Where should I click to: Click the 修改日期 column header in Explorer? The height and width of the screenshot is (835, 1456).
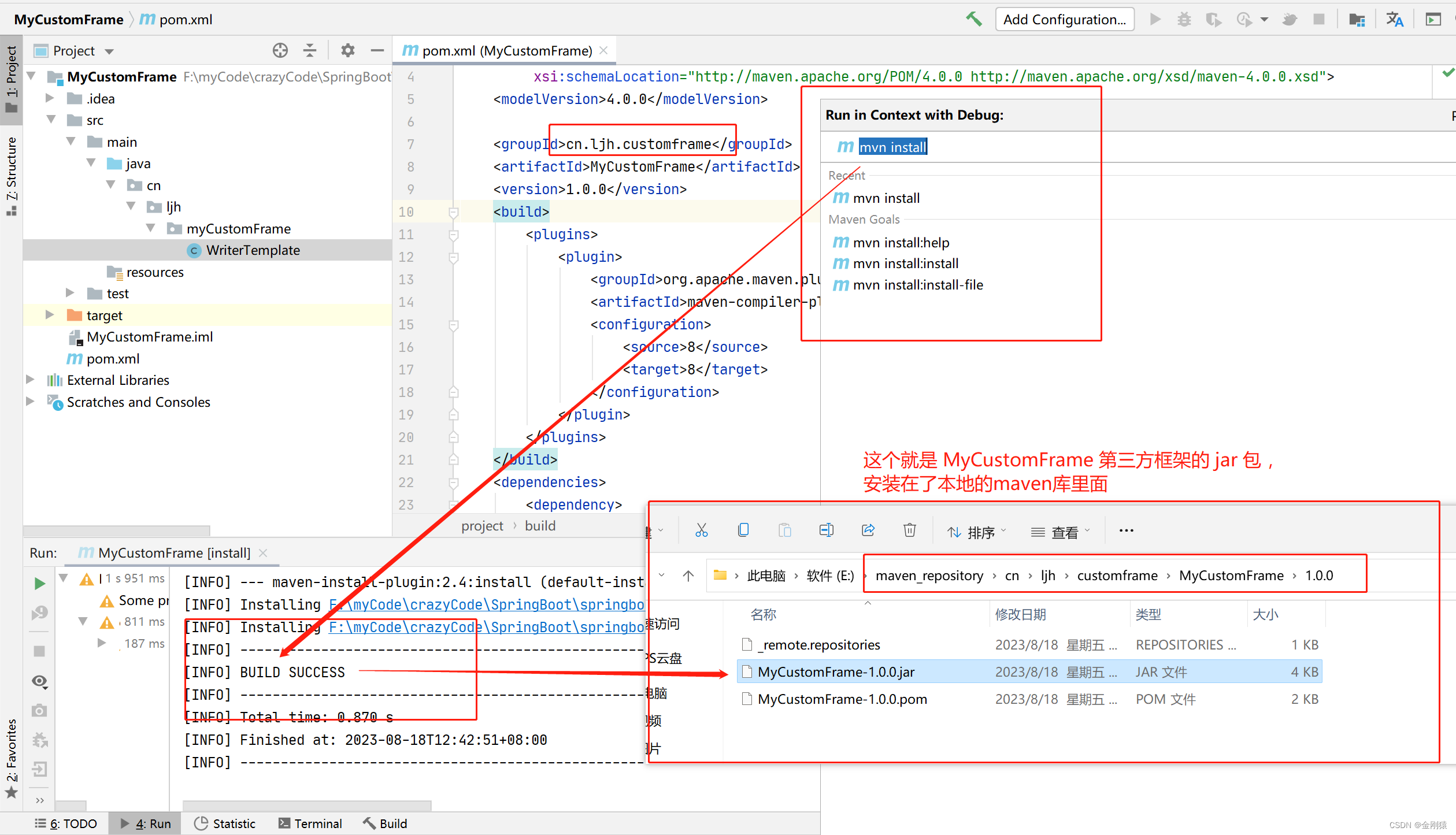[x=1020, y=614]
